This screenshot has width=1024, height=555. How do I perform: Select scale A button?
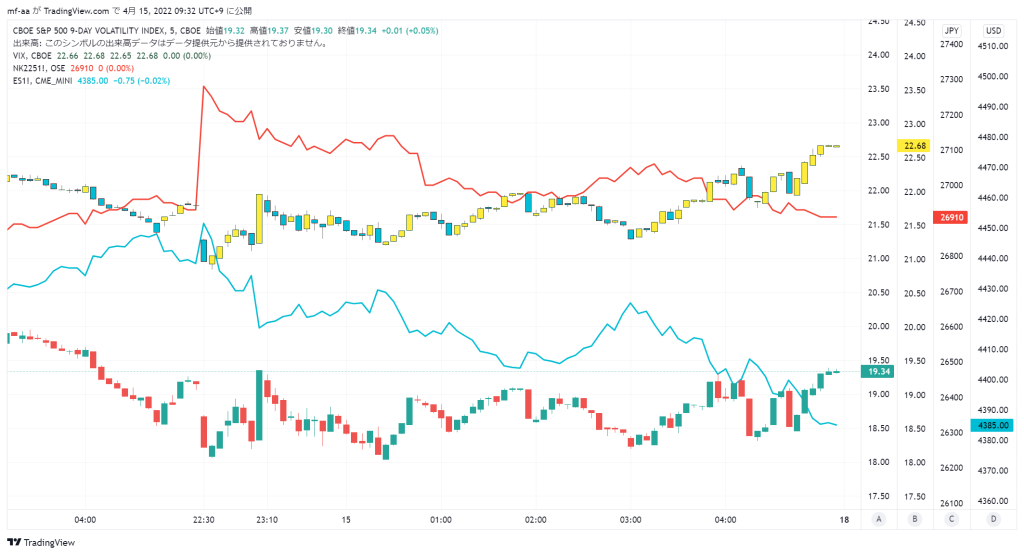tap(879, 520)
